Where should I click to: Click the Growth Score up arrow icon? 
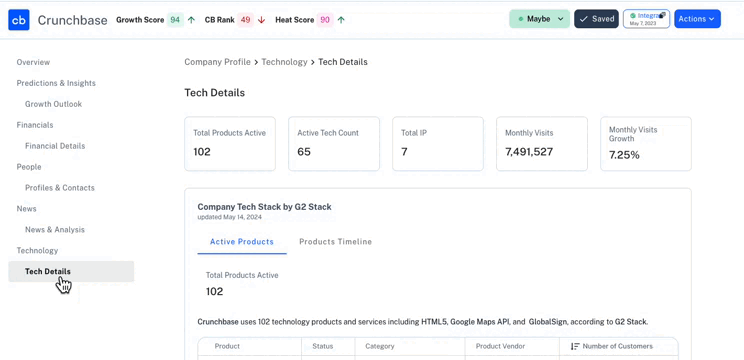pyautogui.click(x=191, y=20)
